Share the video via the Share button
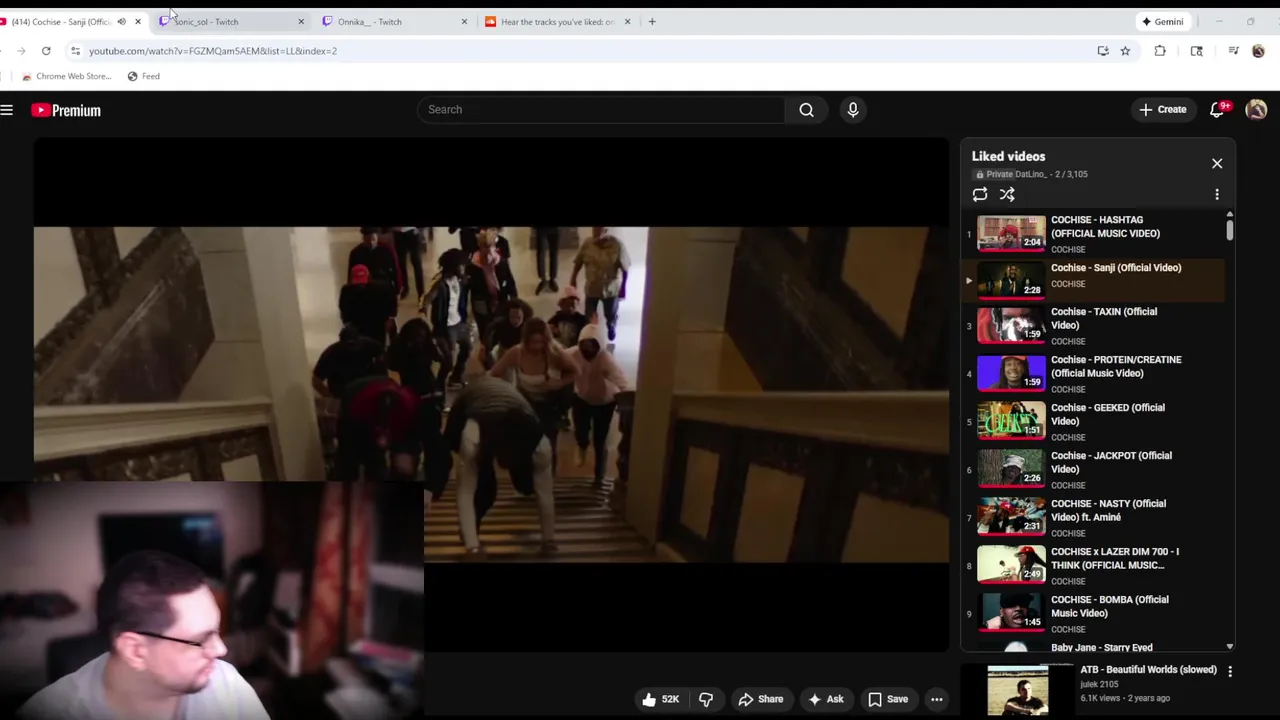This screenshot has height=720, width=1280. click(x=760, y=700)
